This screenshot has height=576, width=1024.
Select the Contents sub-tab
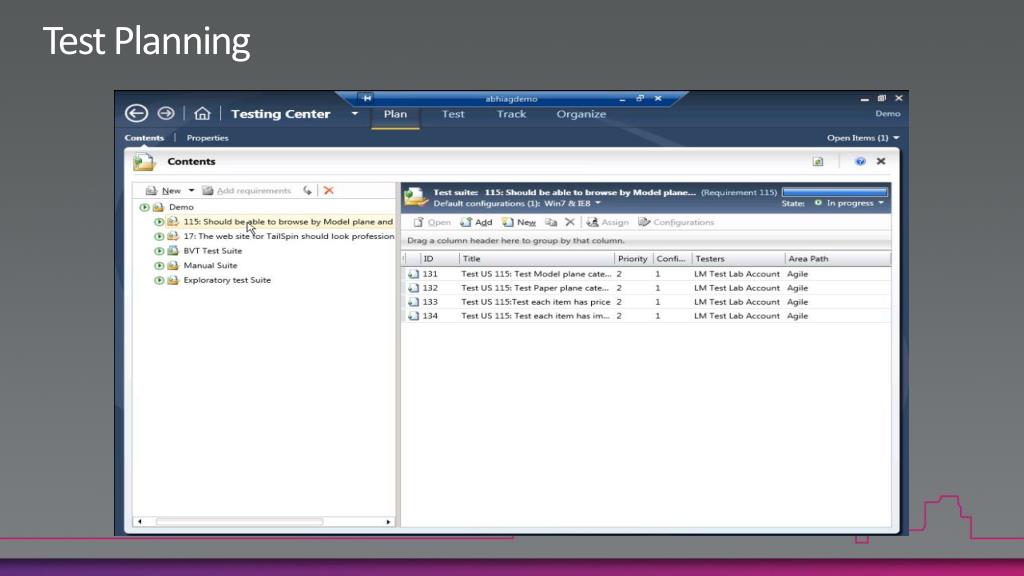144,138
